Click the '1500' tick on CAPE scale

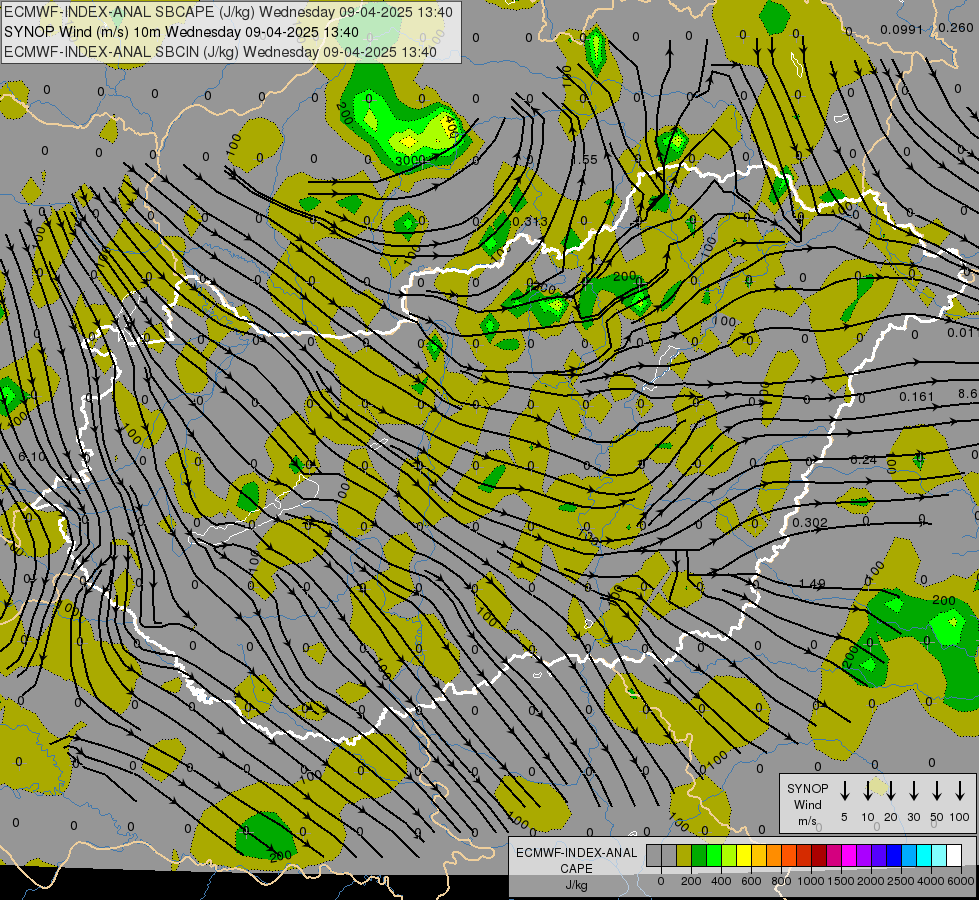tap(840, 881)
